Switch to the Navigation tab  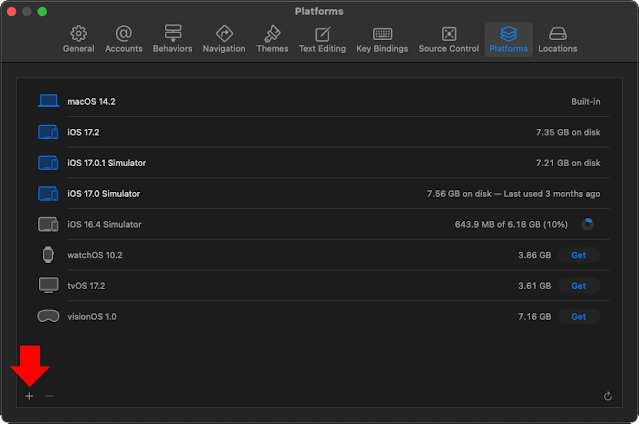click(224, 40)
